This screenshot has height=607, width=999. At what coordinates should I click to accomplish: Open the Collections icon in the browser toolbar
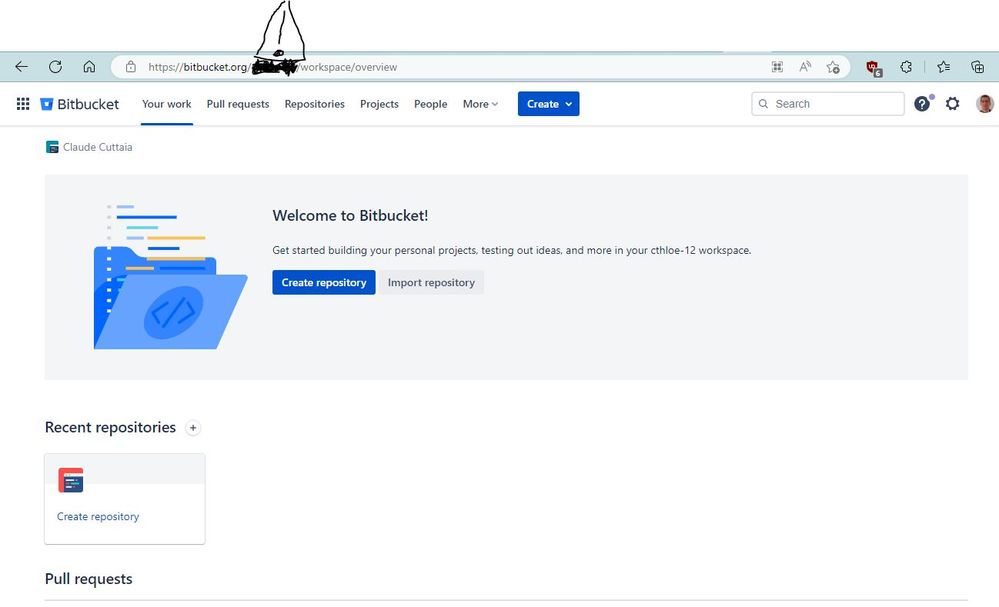click(977, 67)
